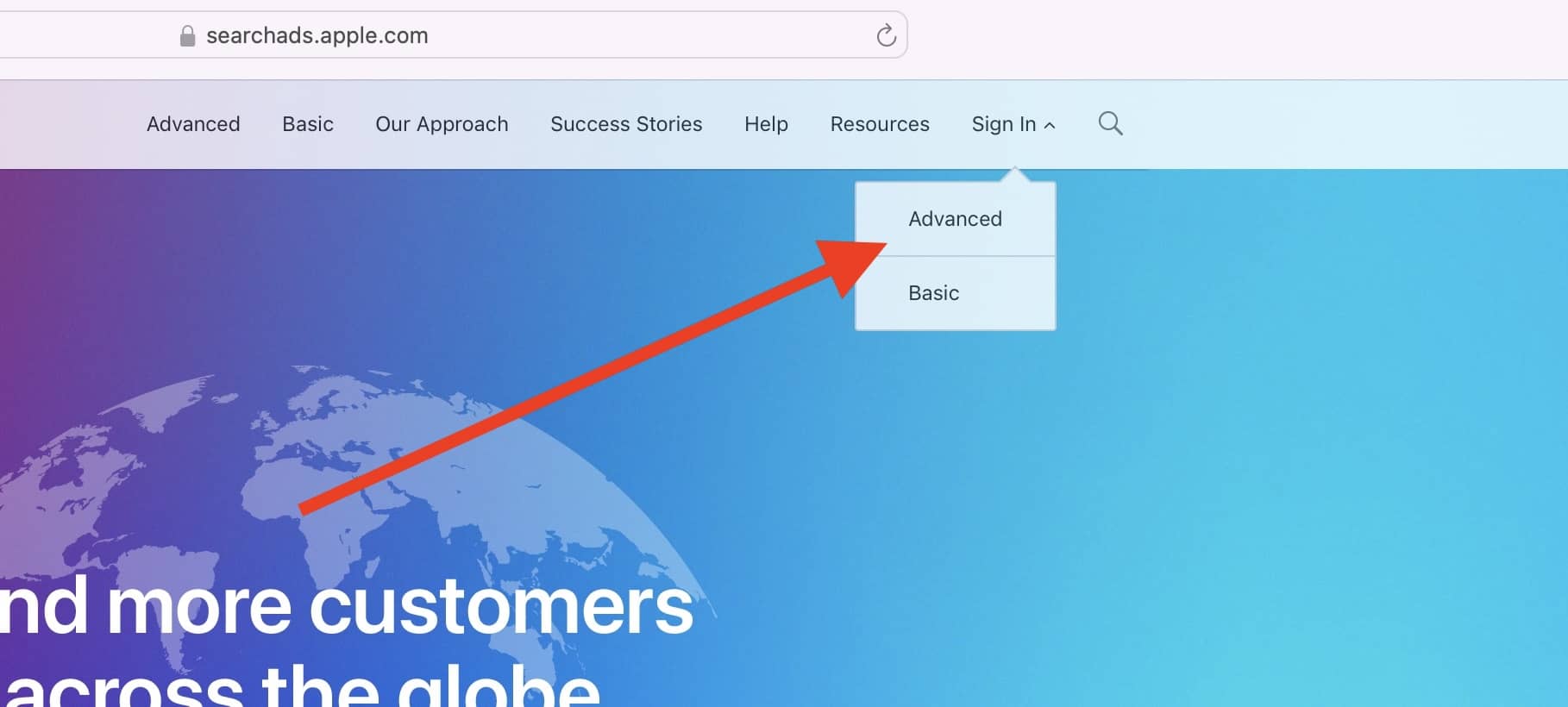Viewport: 1568px width, 707px height.
Task: Click the 'more customers' headline text
Action: (x=400, y=606)
